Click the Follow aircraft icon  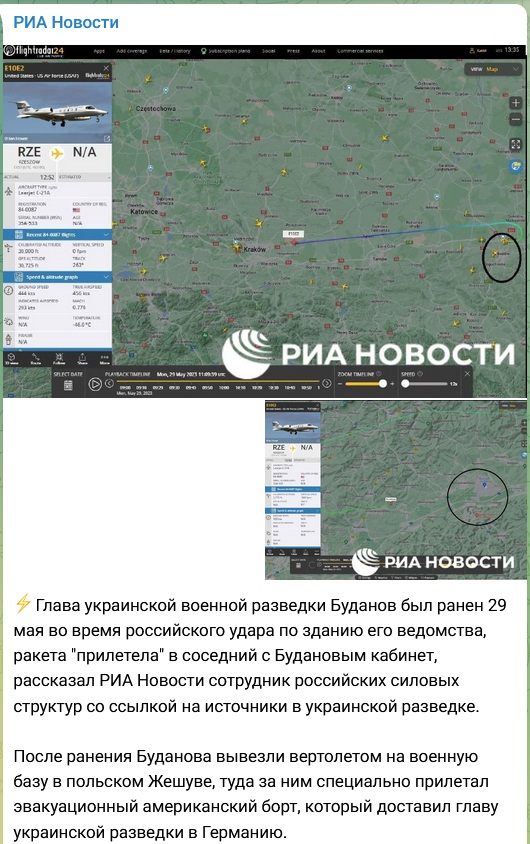(59, 358)
